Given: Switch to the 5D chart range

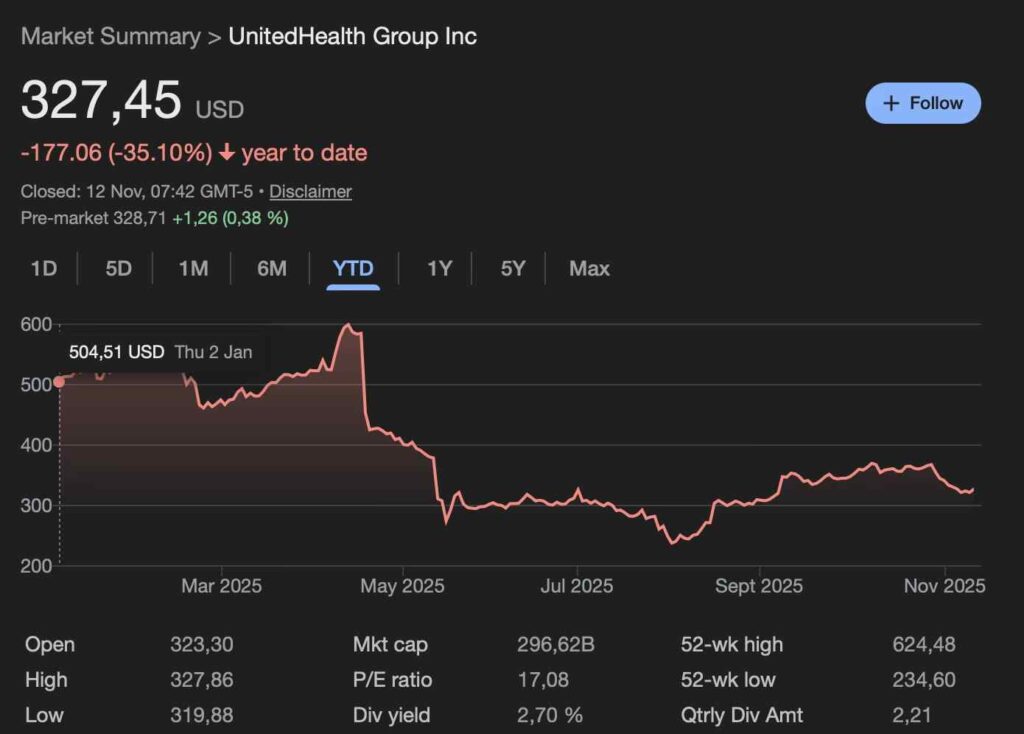Looking at the screenshot, I should (x=118, y=268).
